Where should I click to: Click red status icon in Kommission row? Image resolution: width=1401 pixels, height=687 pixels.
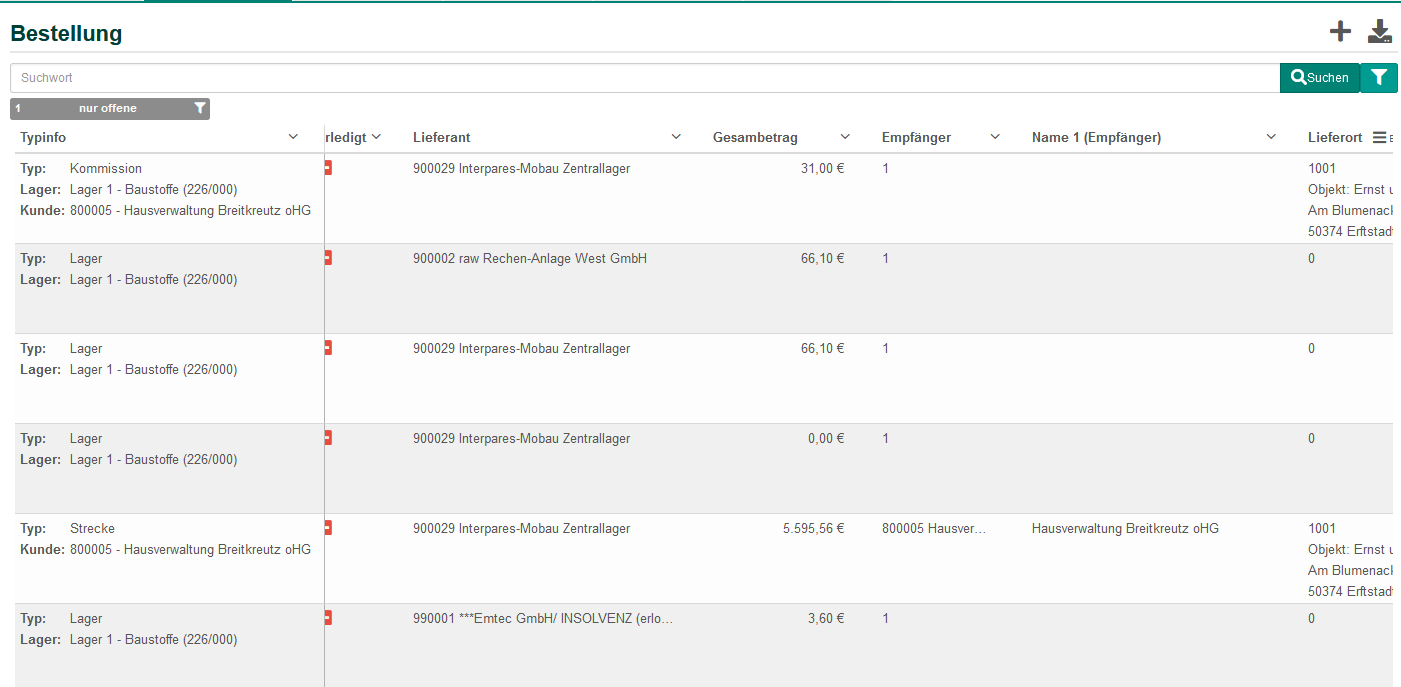pos(328,168)
